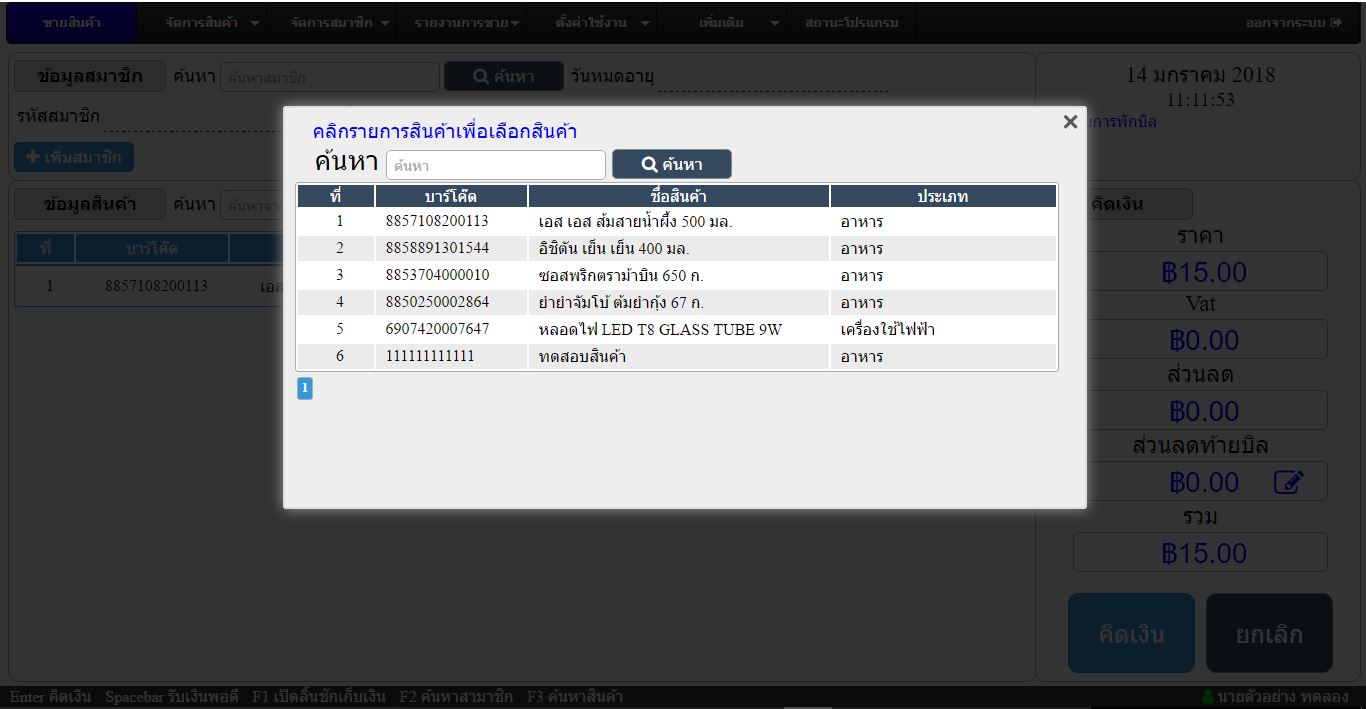Expand the เพิ่มเติม dropdown menu

coord(739,23)
